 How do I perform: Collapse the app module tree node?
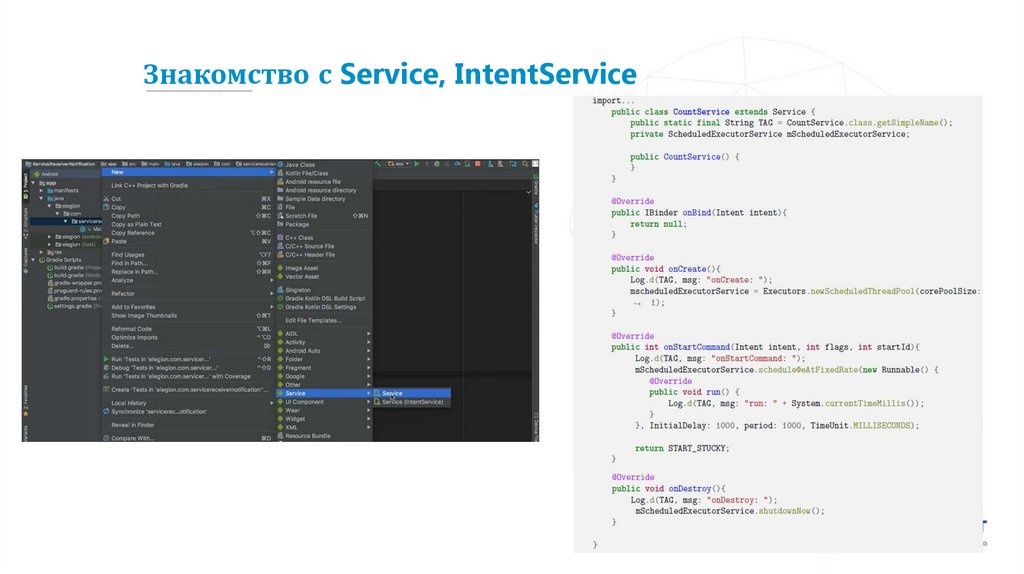click(x=36, y=182)
